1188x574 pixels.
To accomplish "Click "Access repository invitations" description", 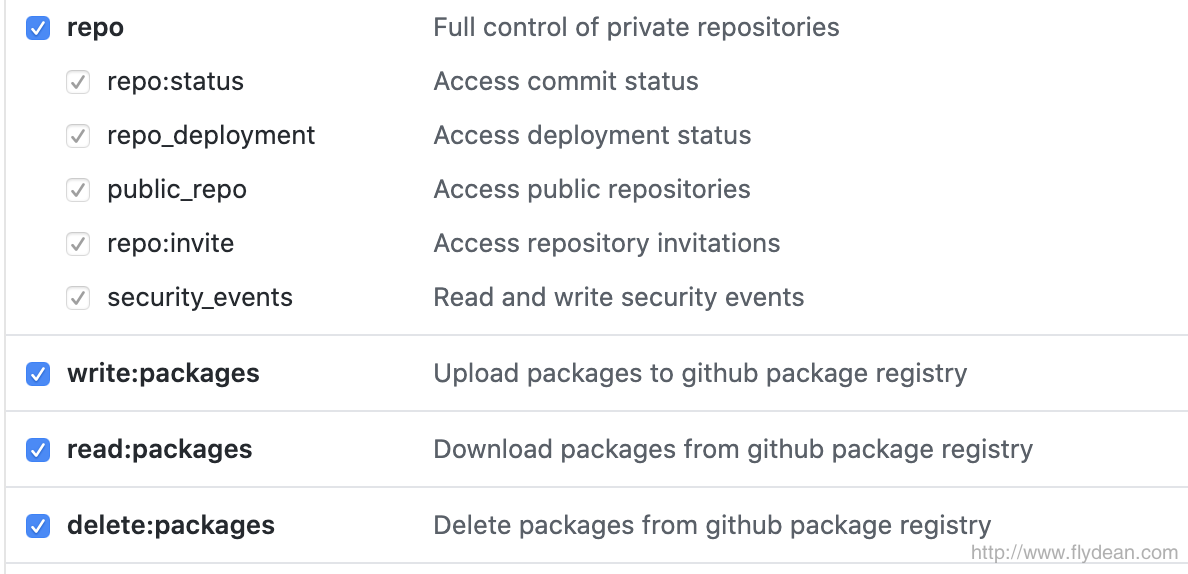I will [x=606, y=244].
